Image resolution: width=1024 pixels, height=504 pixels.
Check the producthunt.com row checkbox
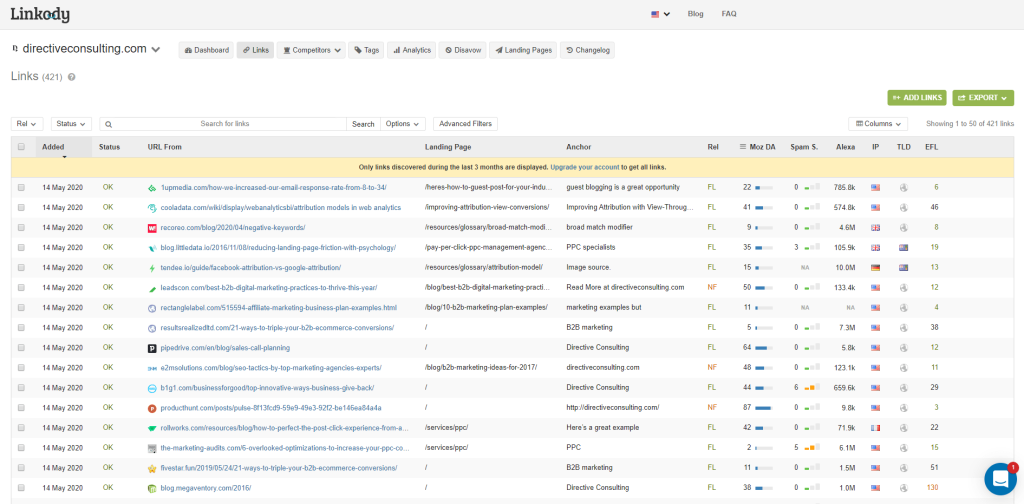(x=22, y=408)
